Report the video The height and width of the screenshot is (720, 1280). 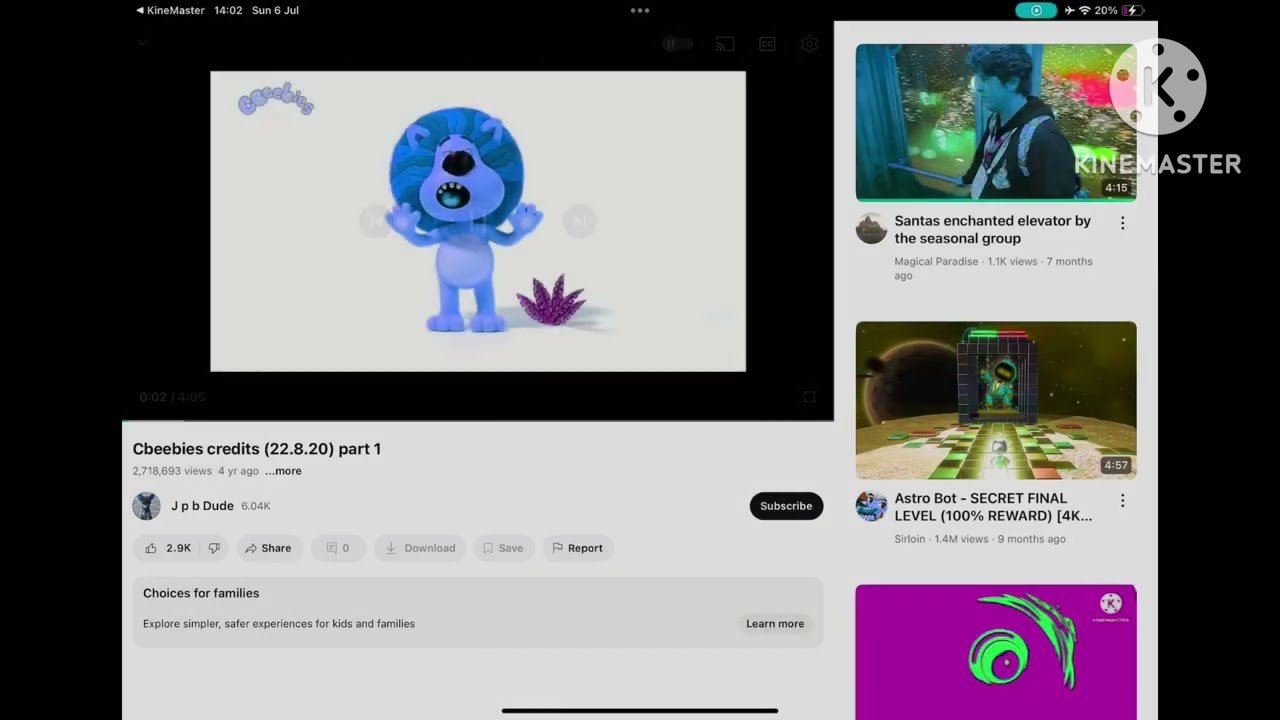coord(578,548)
